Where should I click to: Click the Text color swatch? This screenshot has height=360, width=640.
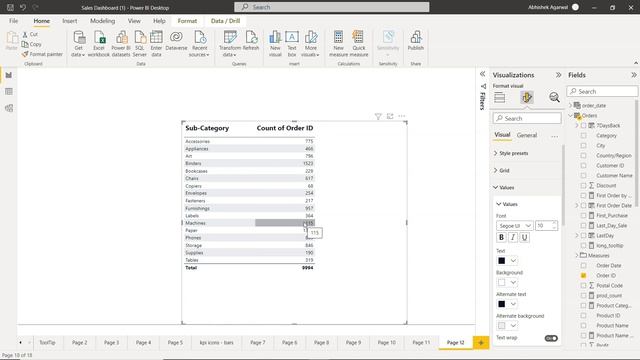pos(502,260)
